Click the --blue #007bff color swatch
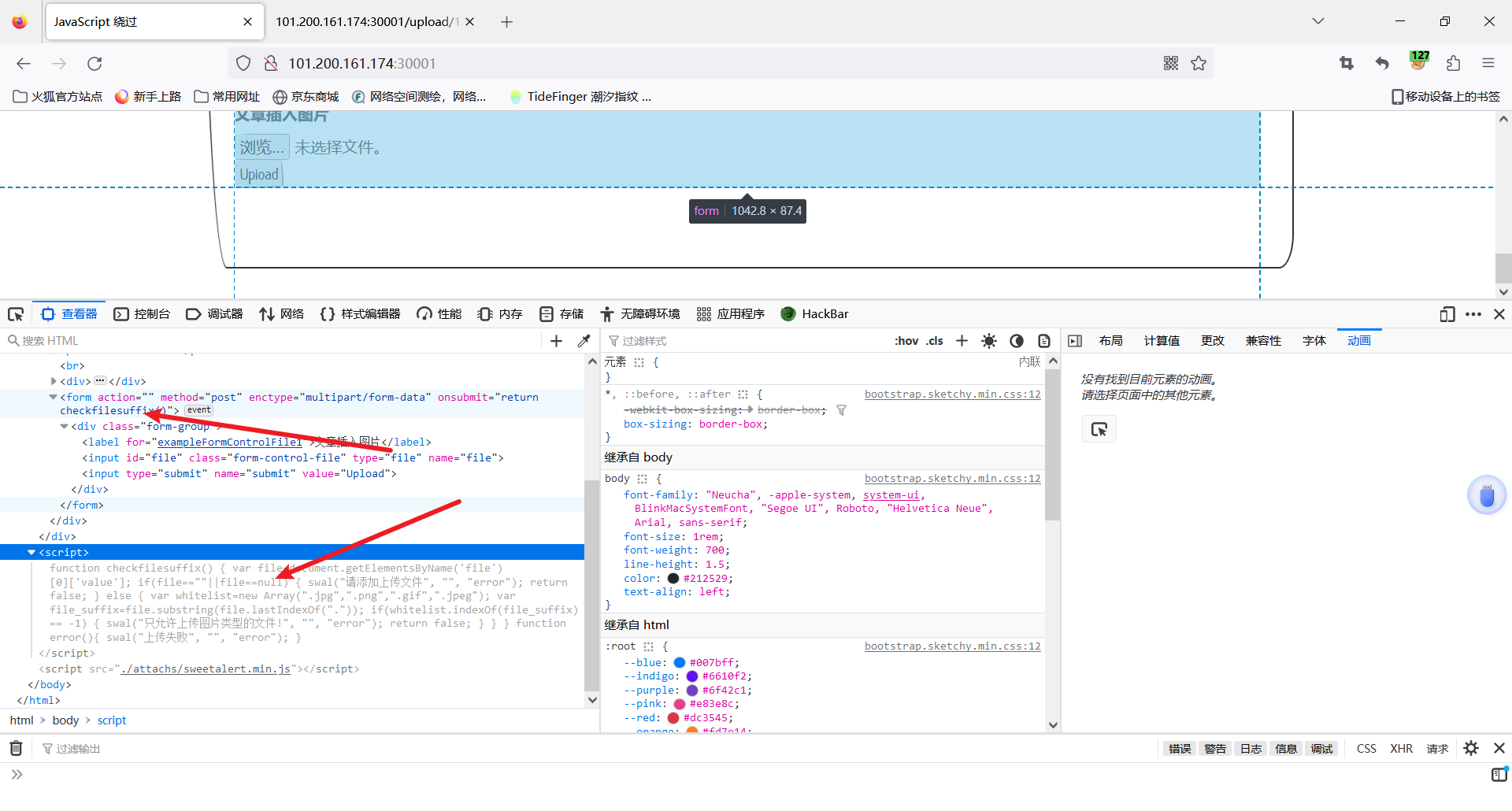This screenshot has height=811, width=1512. [680, 663]
